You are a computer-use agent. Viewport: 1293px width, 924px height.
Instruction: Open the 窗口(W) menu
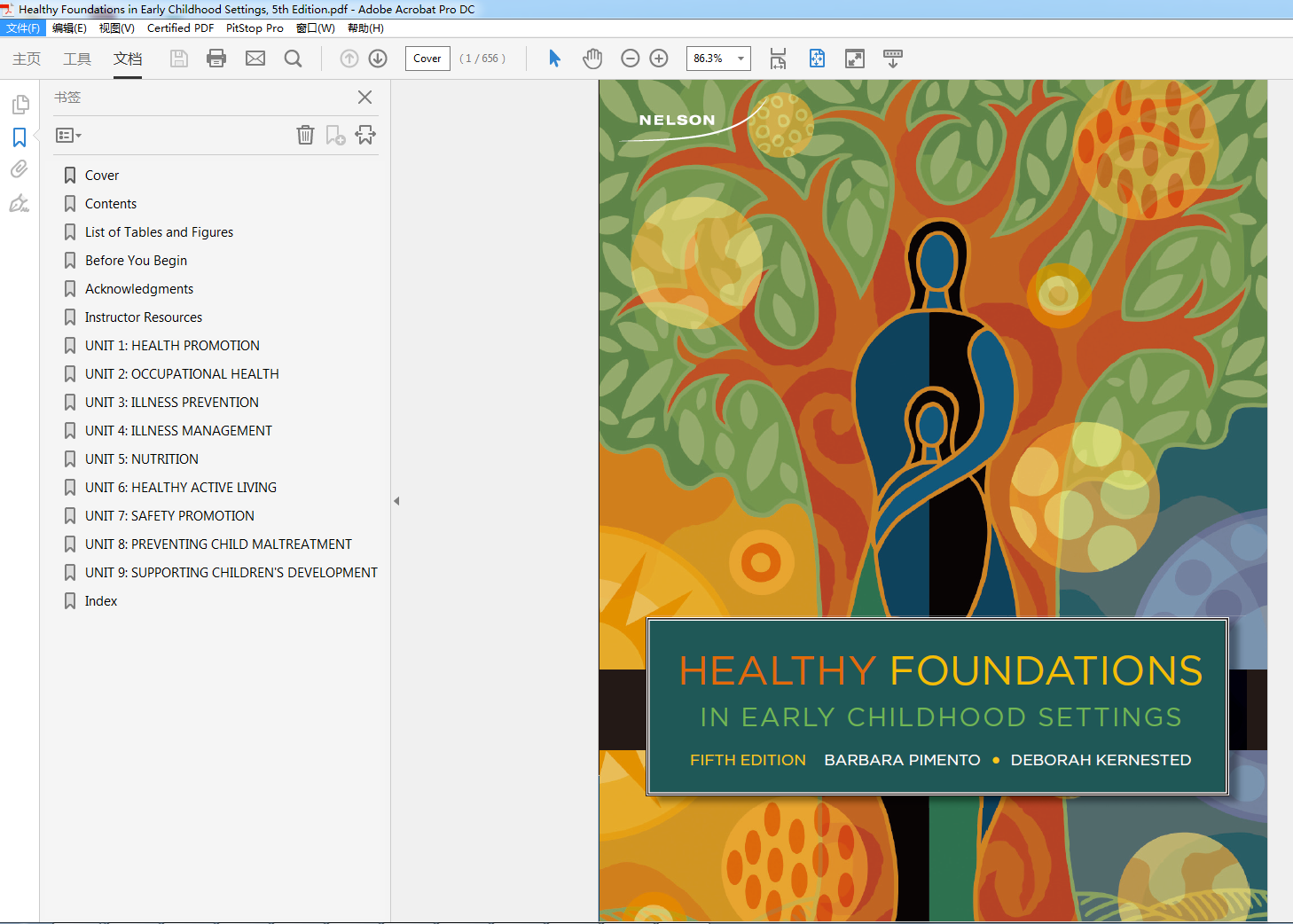click(315, 28)
